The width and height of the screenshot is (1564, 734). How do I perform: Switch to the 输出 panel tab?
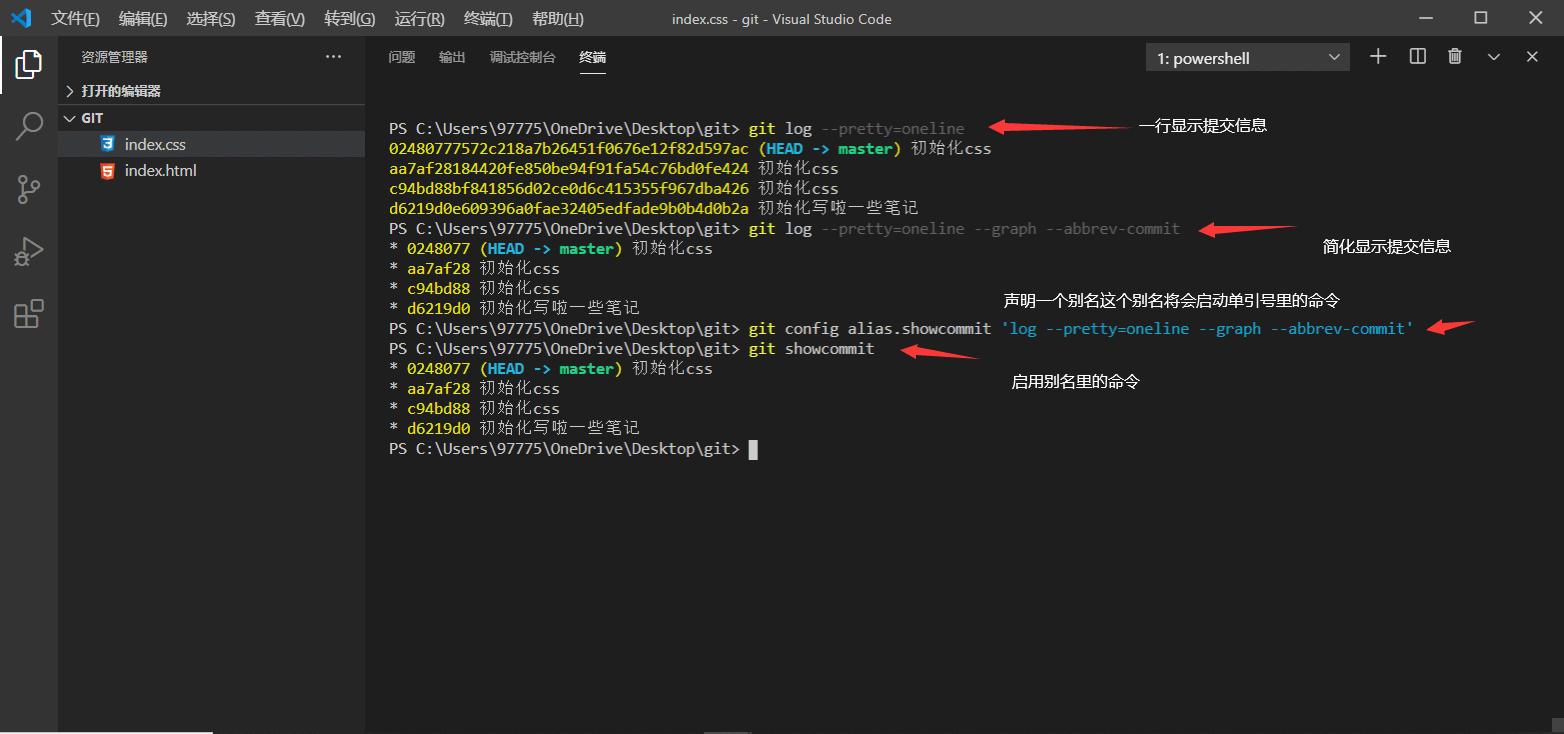[x=452, y=57]
